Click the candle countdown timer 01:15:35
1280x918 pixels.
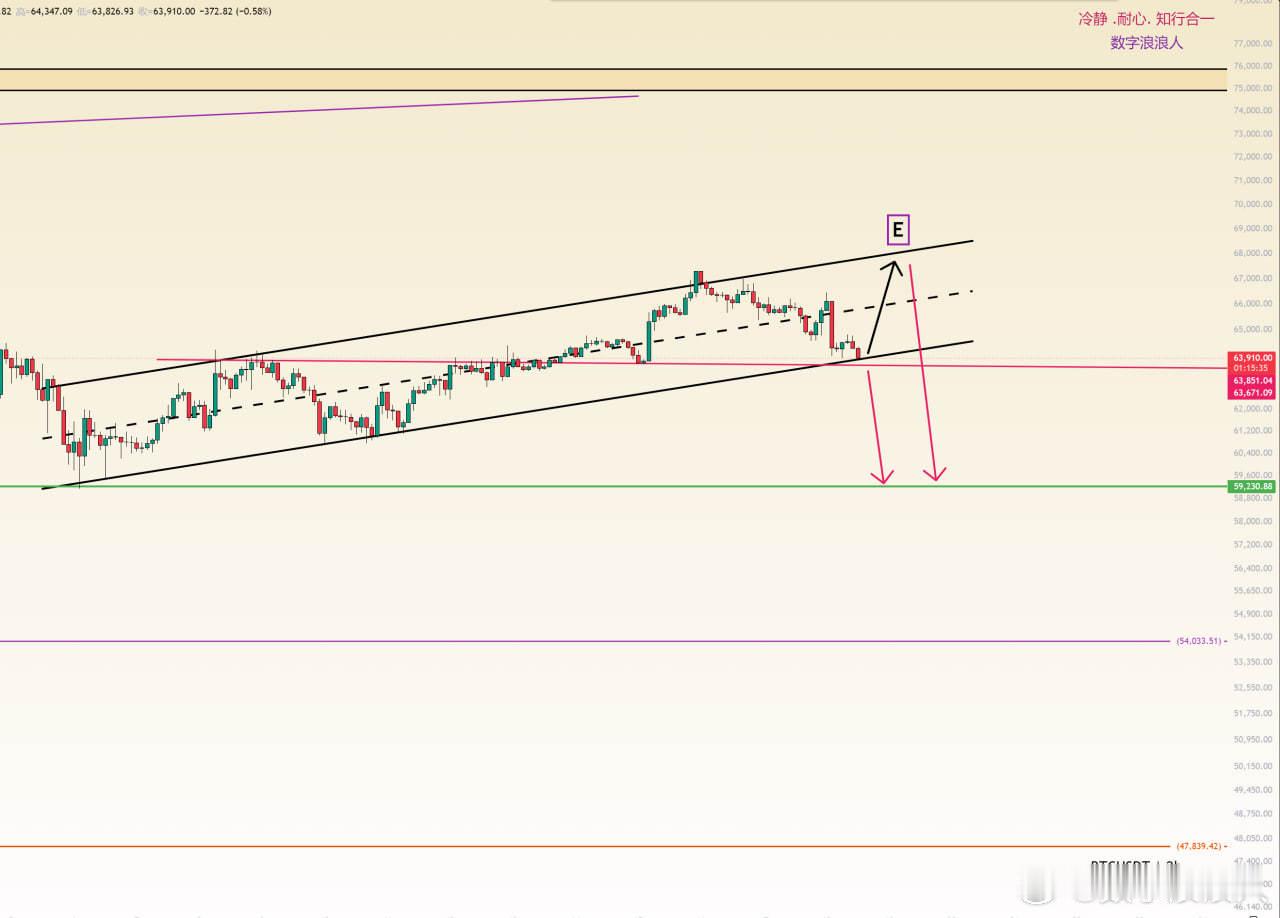coord(1253,368)
